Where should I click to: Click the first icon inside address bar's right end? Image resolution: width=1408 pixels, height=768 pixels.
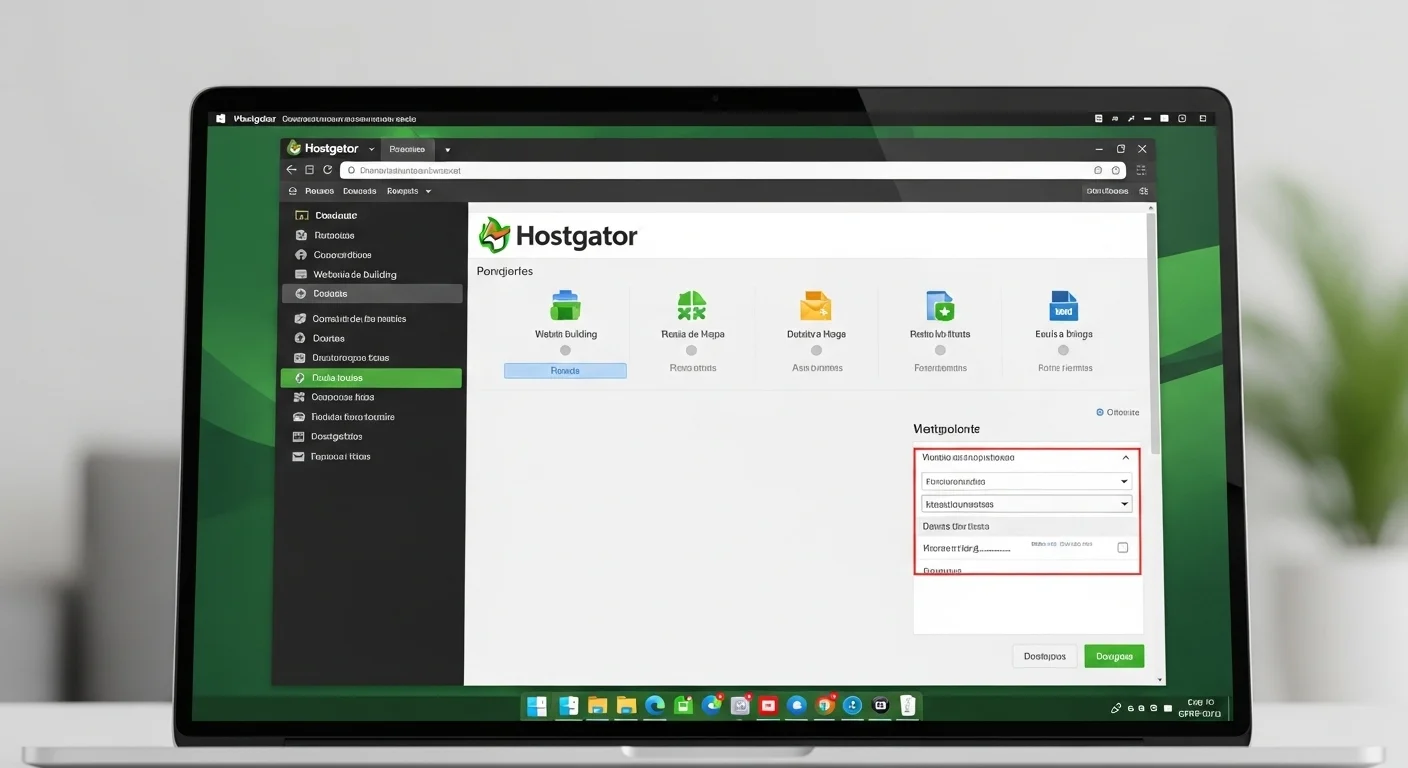point(1098,171)
